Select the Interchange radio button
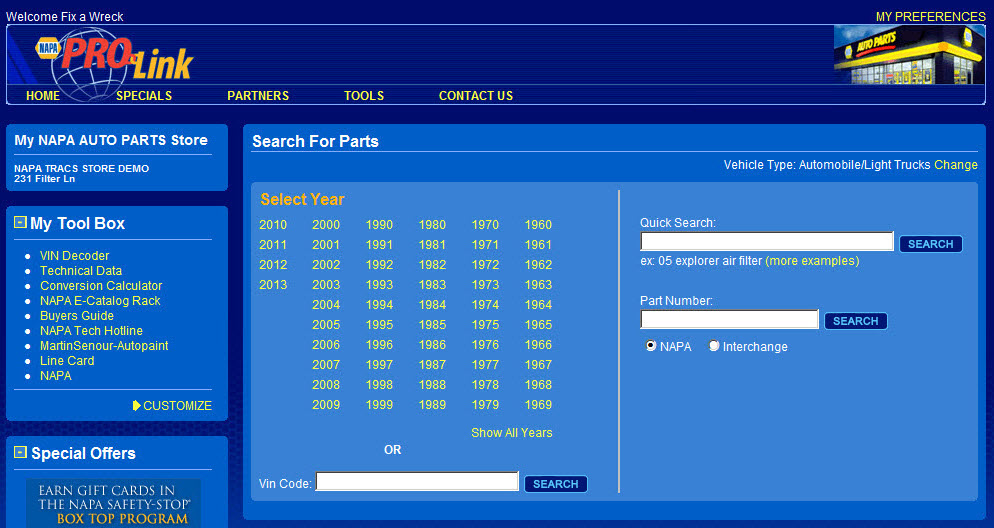Image resolution: width=994 pixels, height=528 pixels. 714,346
